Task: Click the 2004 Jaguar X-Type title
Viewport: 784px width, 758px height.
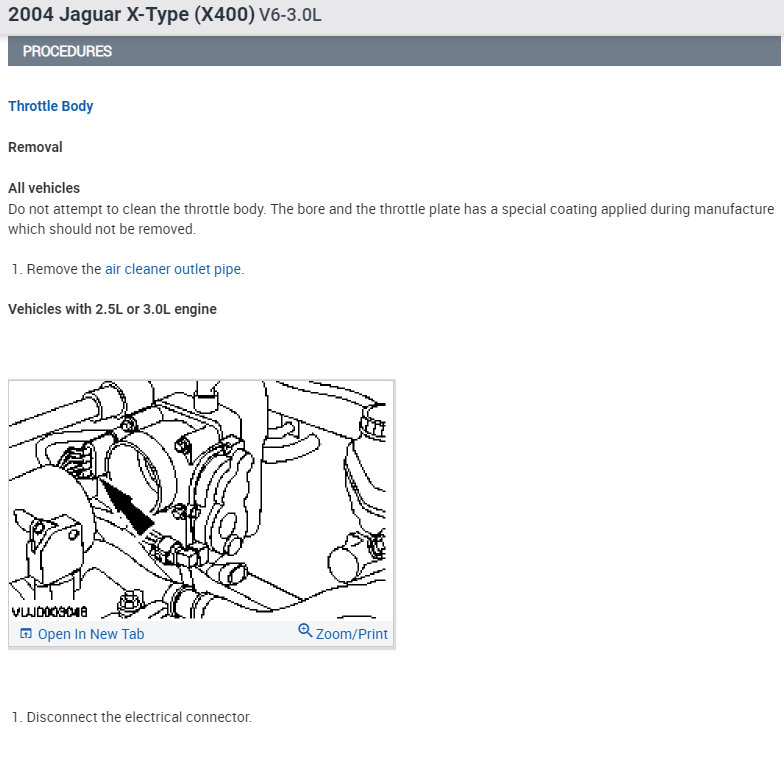Action: (x=132, y=14)
